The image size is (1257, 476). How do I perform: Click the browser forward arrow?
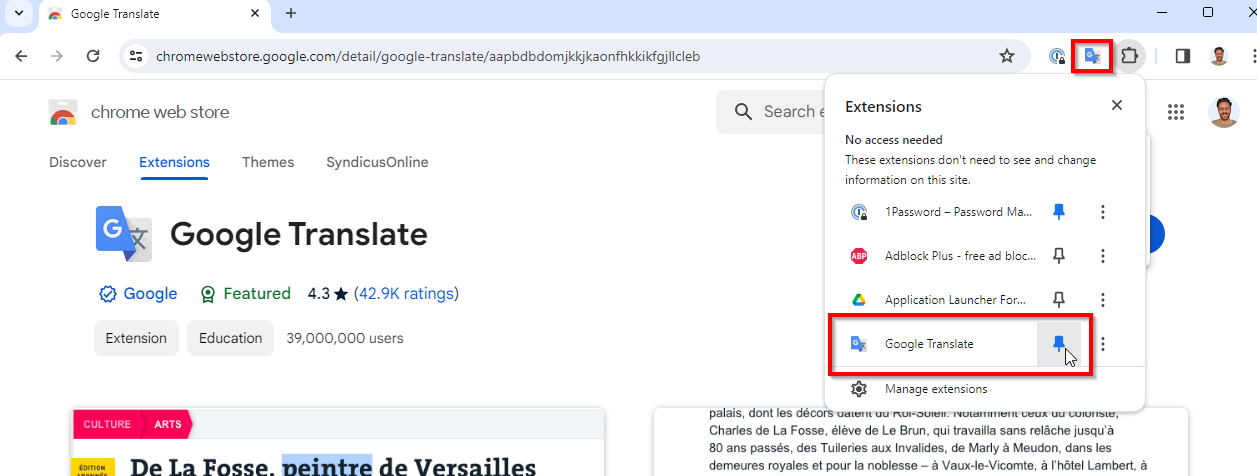(x=57, y=56)
